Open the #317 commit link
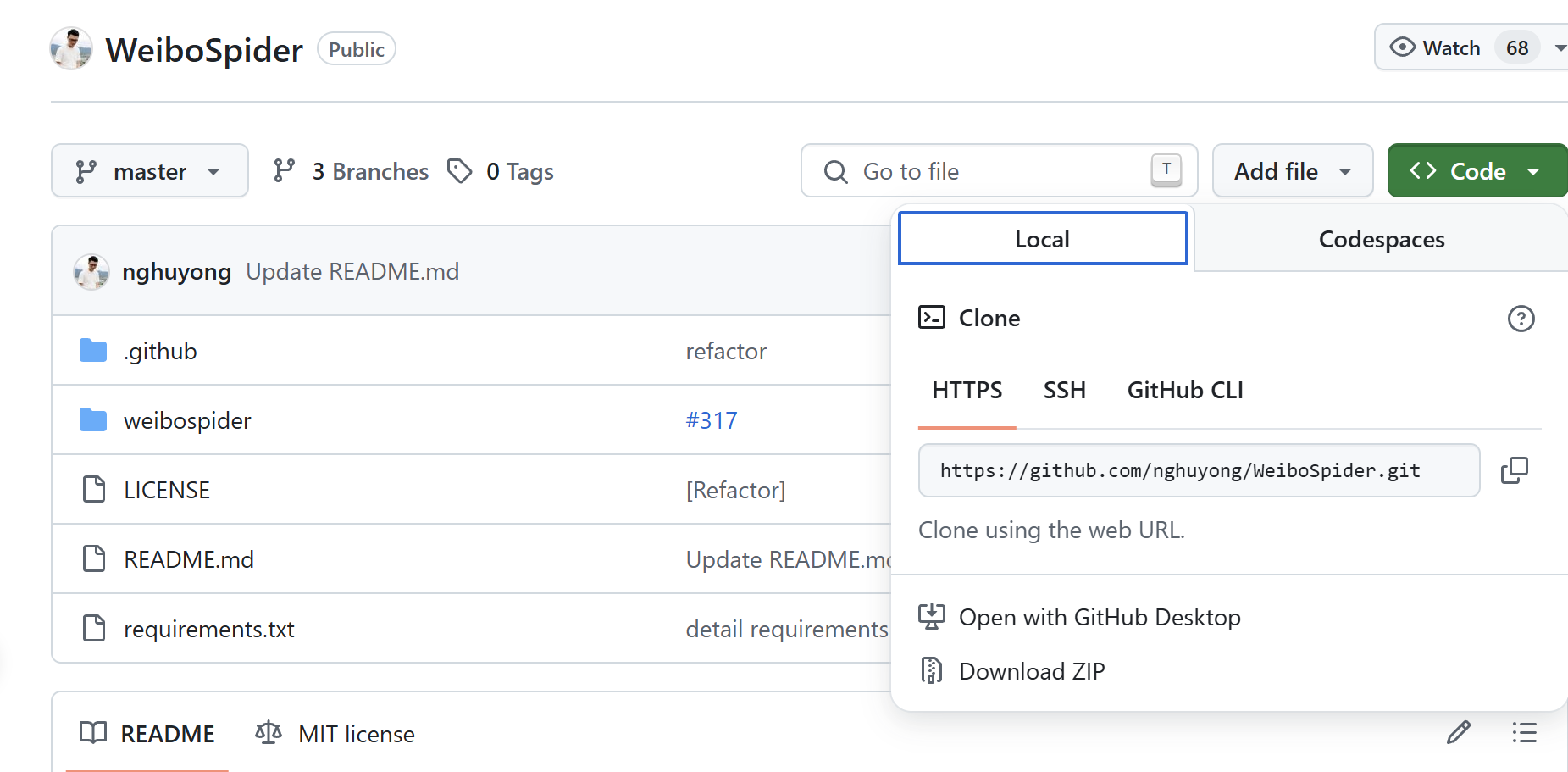 712,420
